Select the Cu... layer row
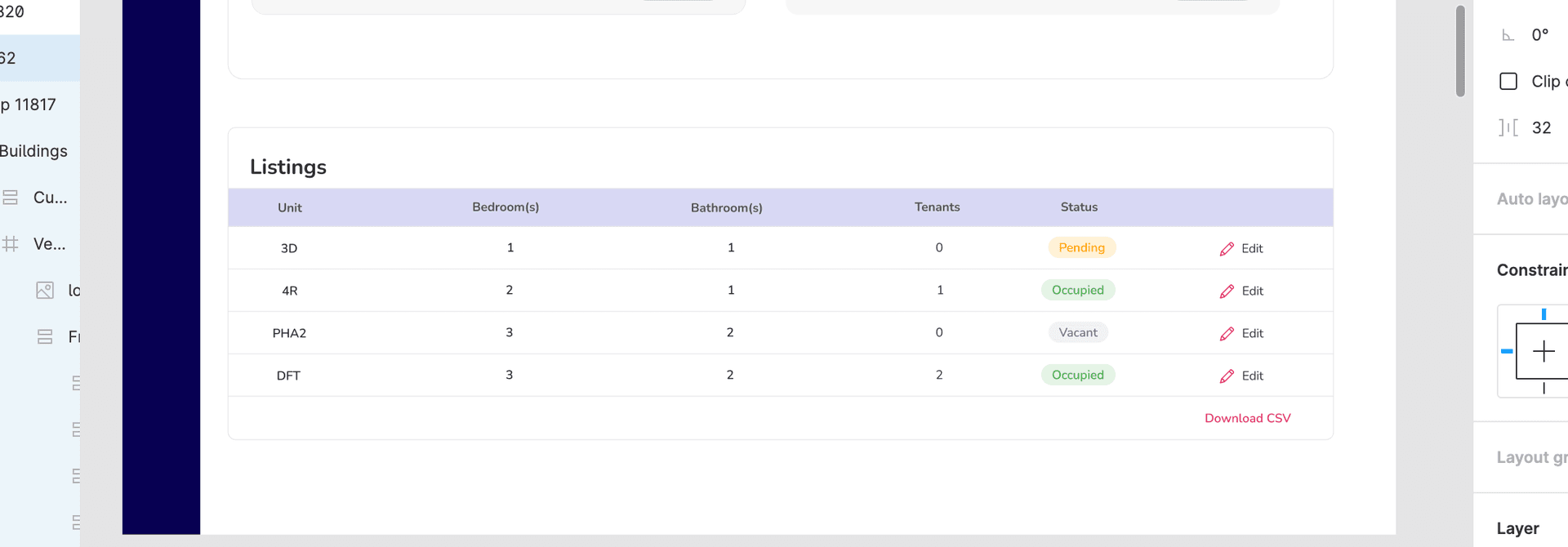 coord(40,198)
